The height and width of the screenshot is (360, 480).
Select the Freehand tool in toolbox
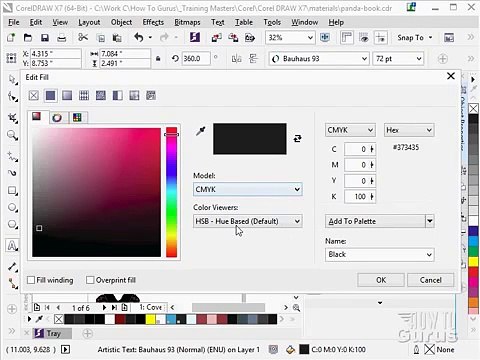click(12, 156)
